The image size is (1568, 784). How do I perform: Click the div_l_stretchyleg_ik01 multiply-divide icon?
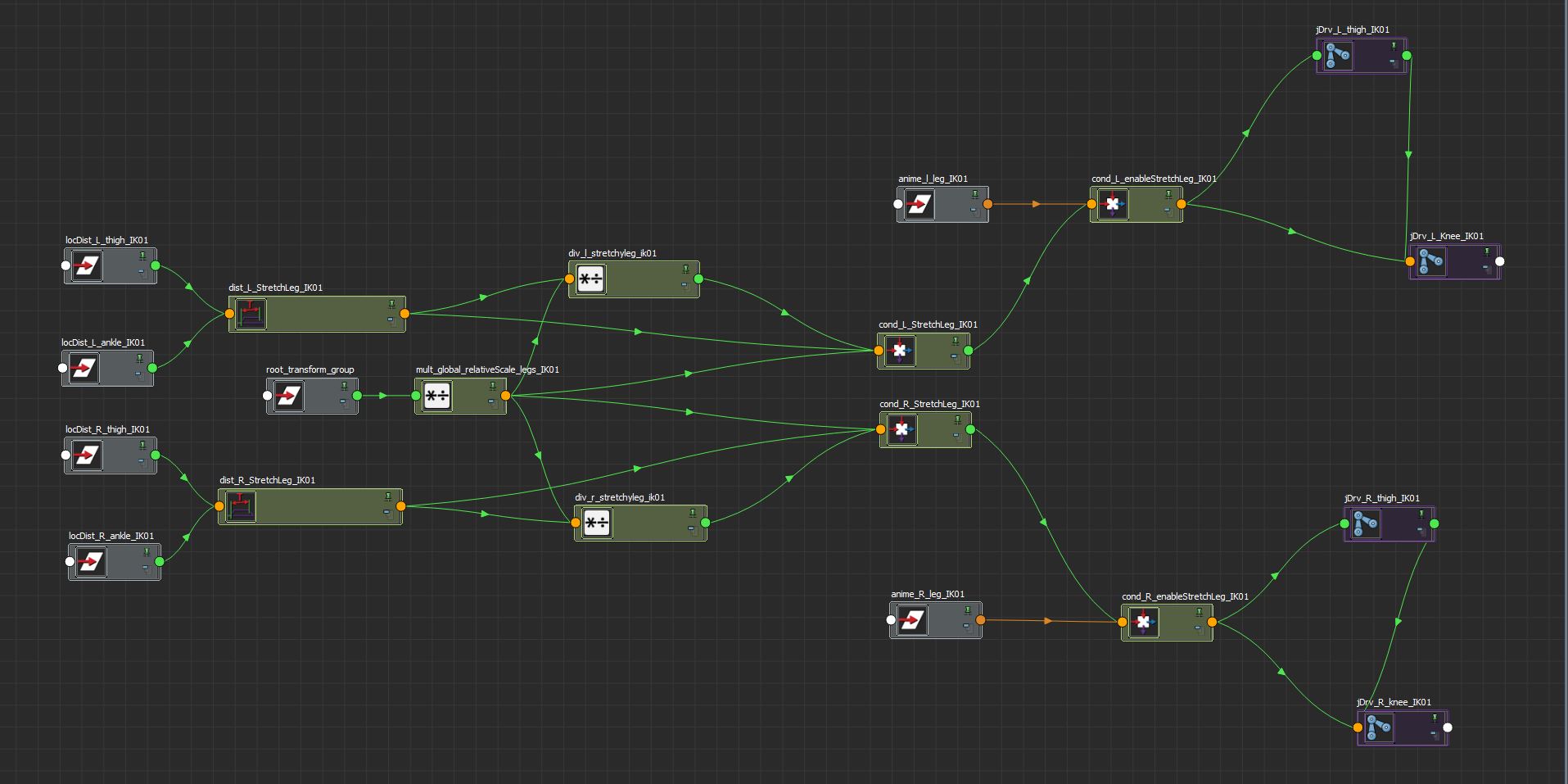click(x=590, y=279)
